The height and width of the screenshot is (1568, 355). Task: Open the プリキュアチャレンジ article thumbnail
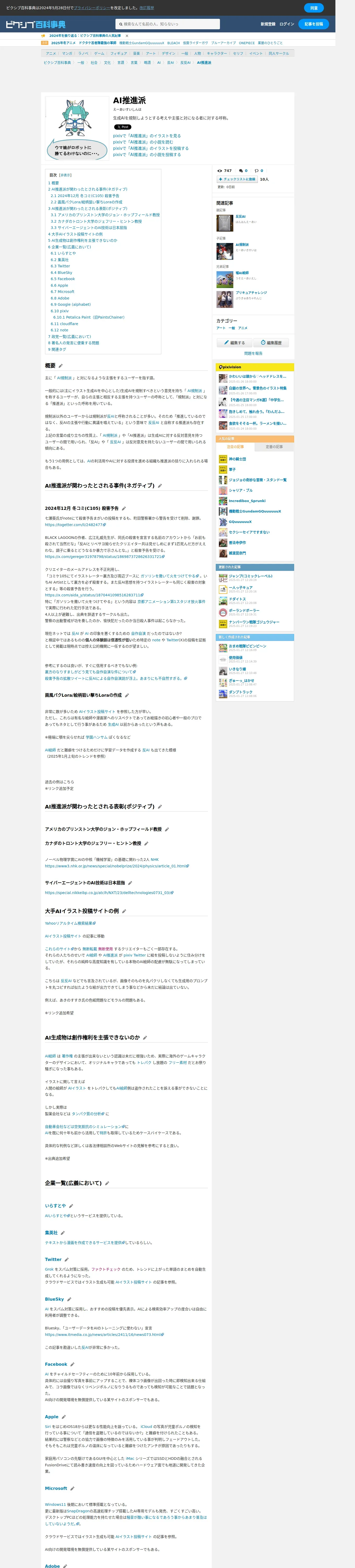click(x=225, y=299)
